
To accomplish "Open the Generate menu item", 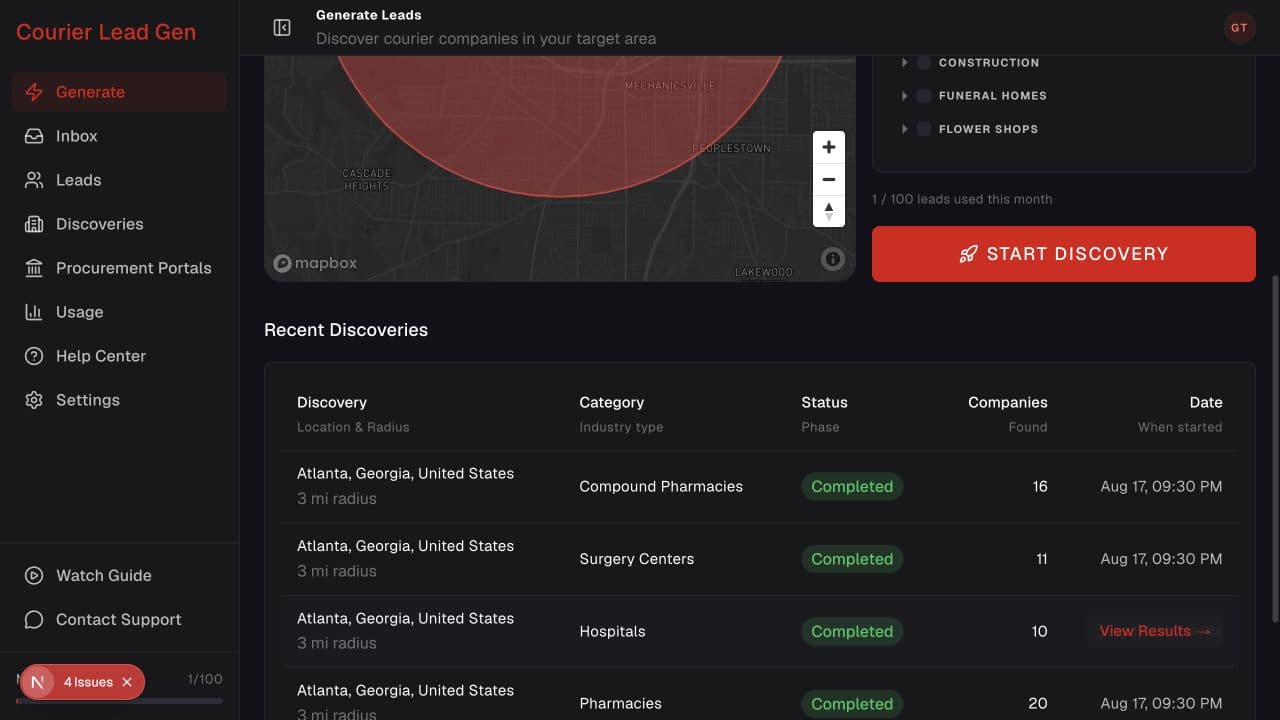I will pyautogui.click(x=120, y=92).
